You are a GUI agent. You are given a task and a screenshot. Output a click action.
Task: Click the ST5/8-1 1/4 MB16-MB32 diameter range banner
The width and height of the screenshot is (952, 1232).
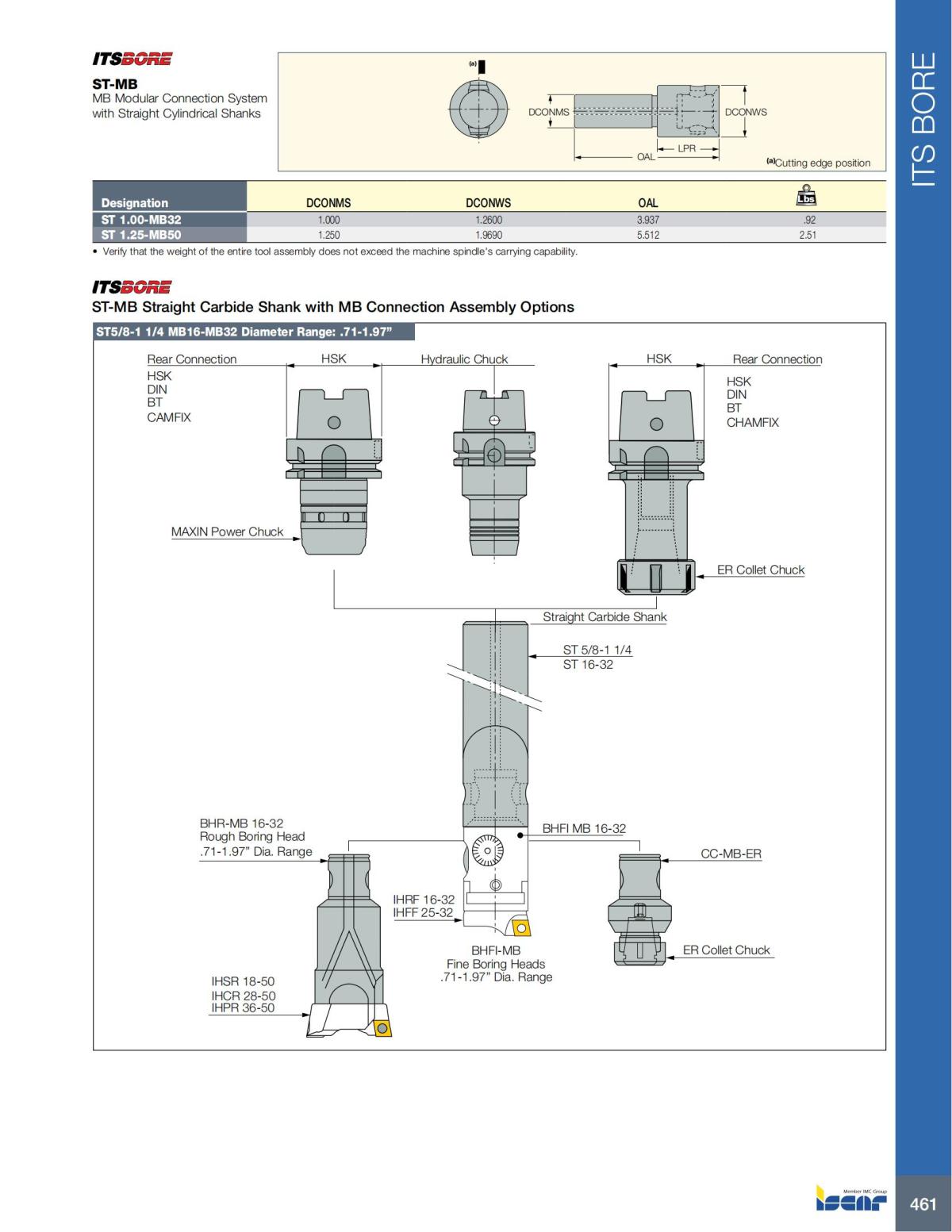[x=254, y=332]
